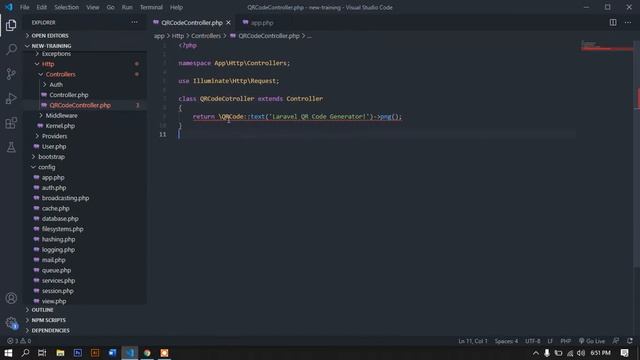The image size is (640, 360).
Task: Open the Source Control view
Action: 11,74
